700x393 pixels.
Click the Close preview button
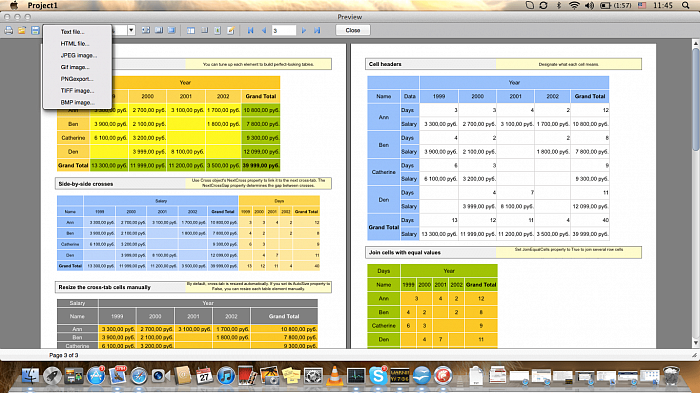(x=353, y=30)
